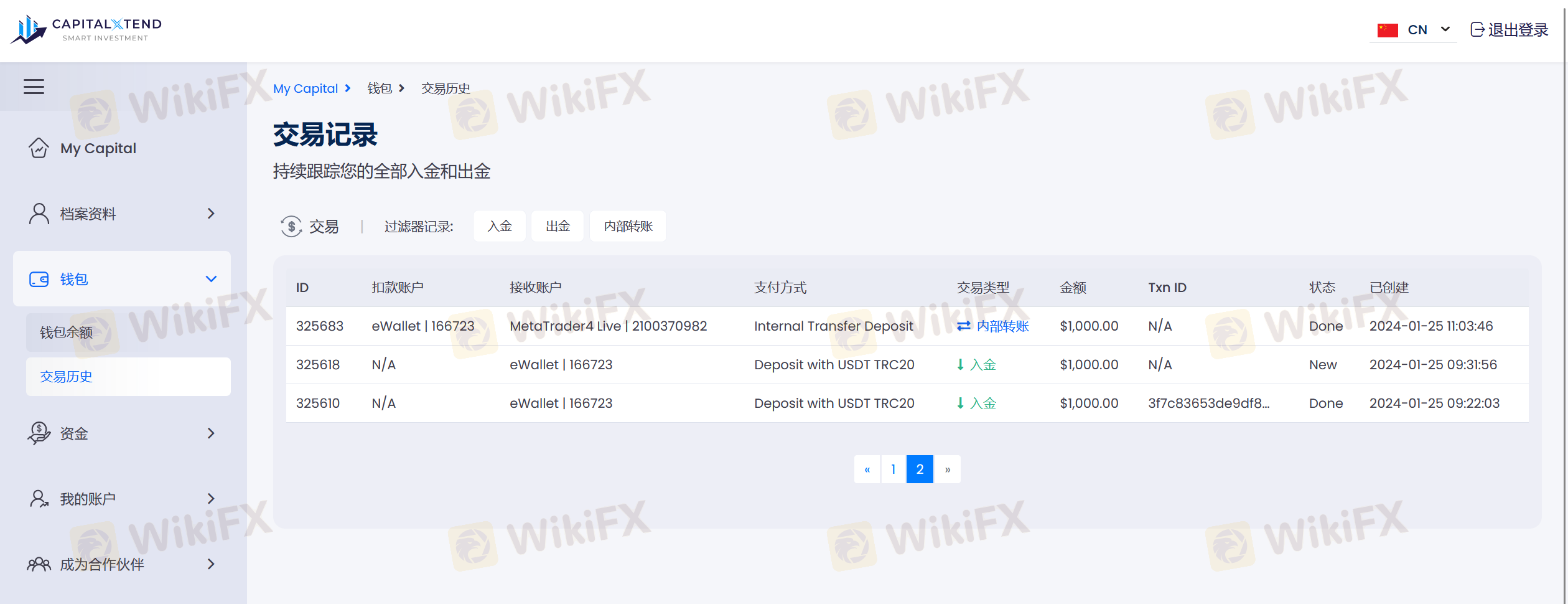Toggle the hamburger sidebar menu
This screenshot has width=1568, height=604.
(x=34, y=87)
